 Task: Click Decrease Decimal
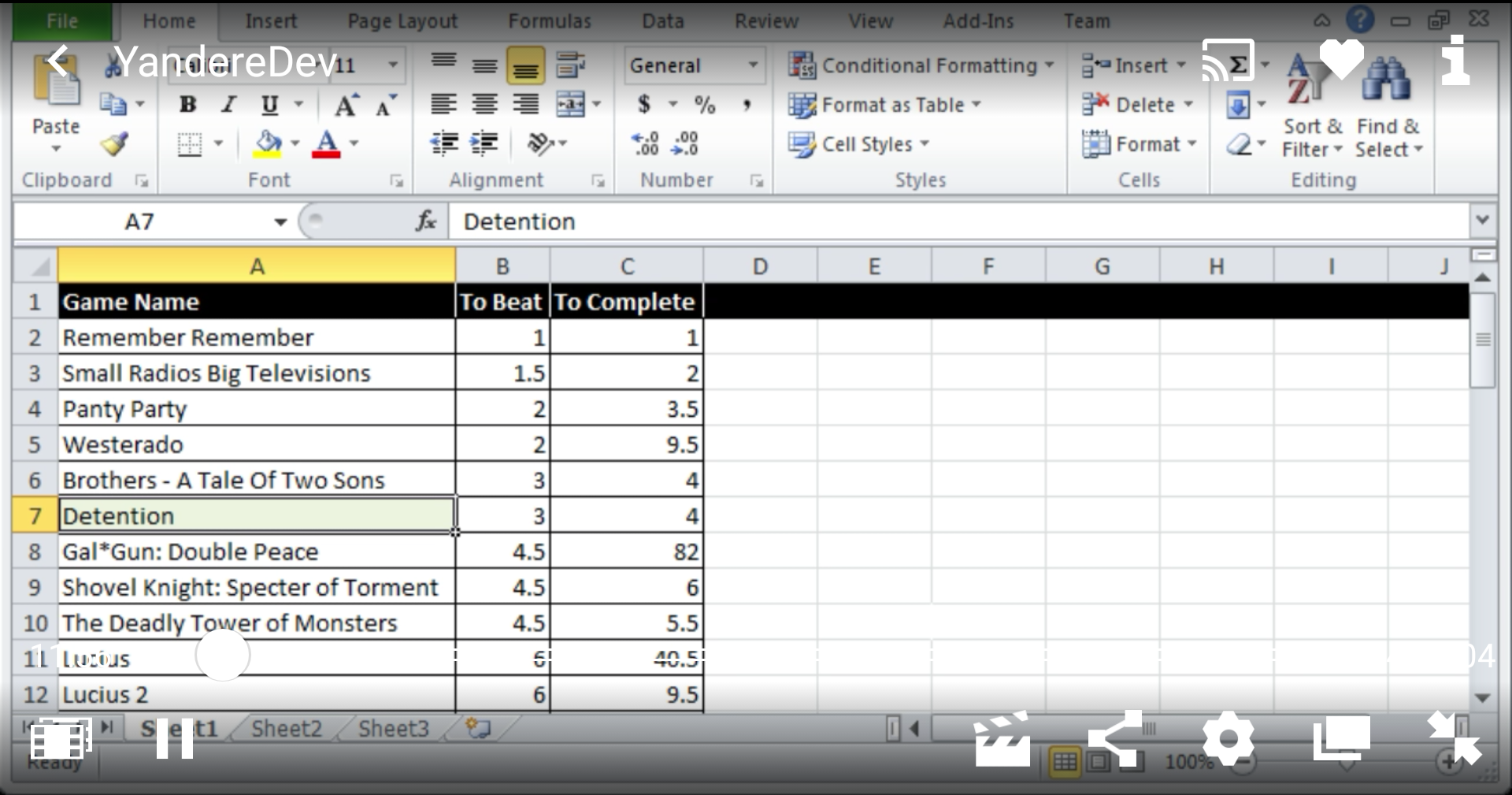684,143
